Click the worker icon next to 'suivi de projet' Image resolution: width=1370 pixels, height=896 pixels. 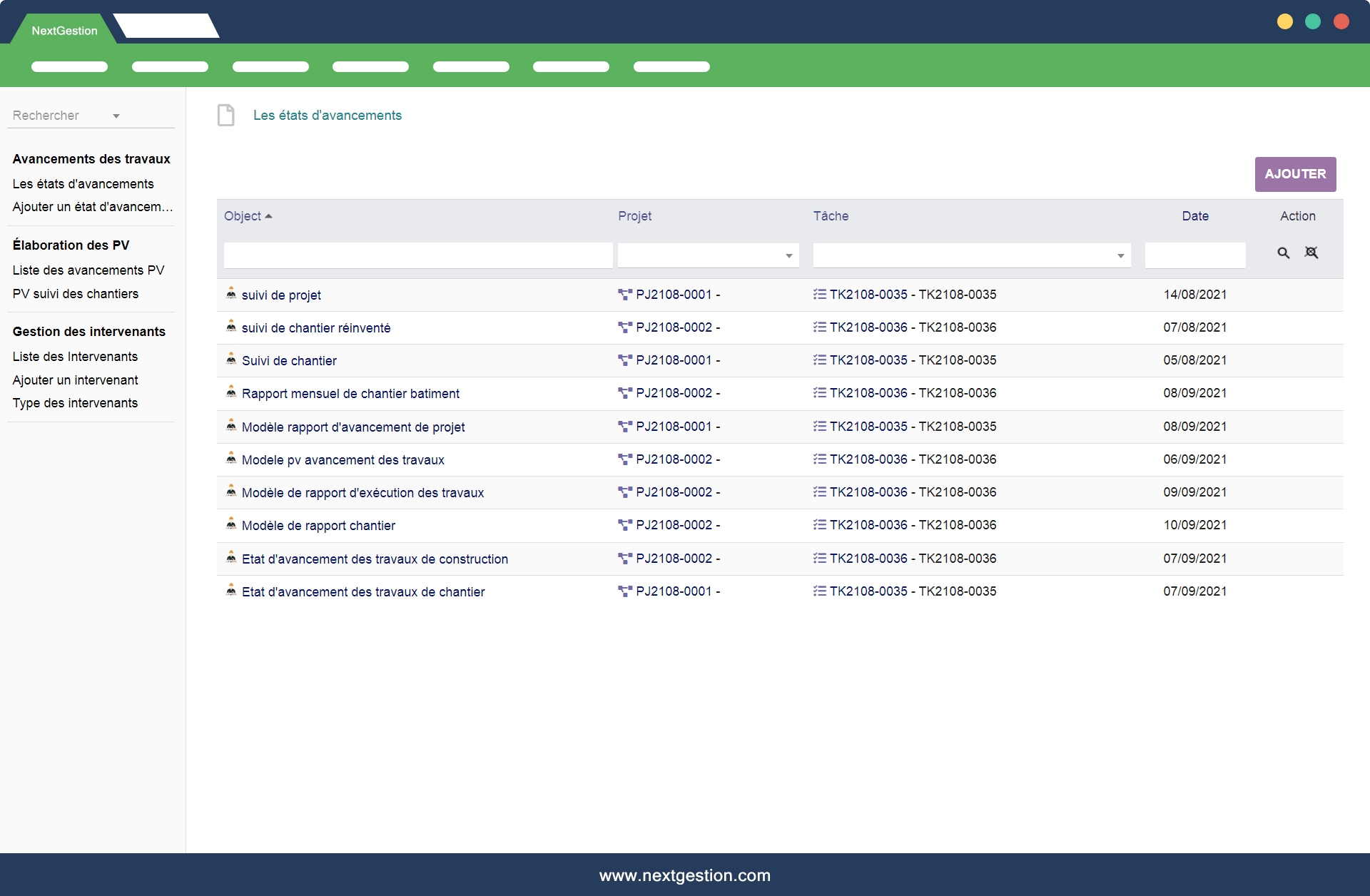(231, 293)
